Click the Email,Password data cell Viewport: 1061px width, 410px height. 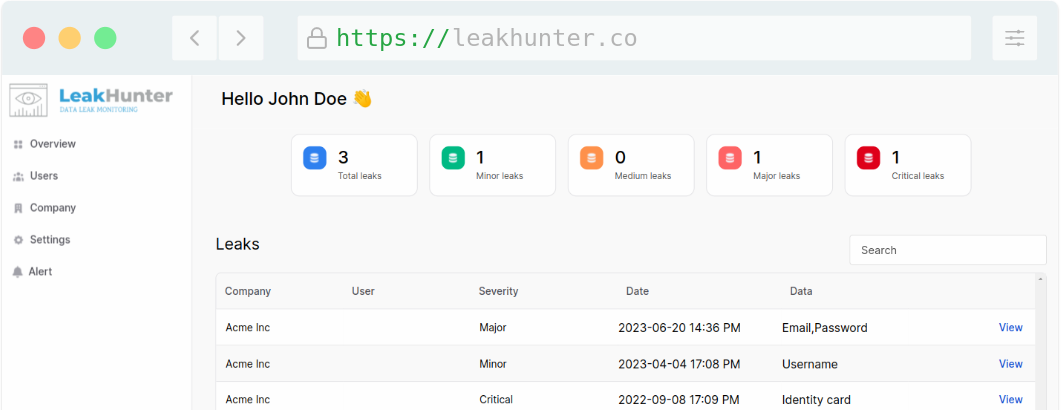825,328
